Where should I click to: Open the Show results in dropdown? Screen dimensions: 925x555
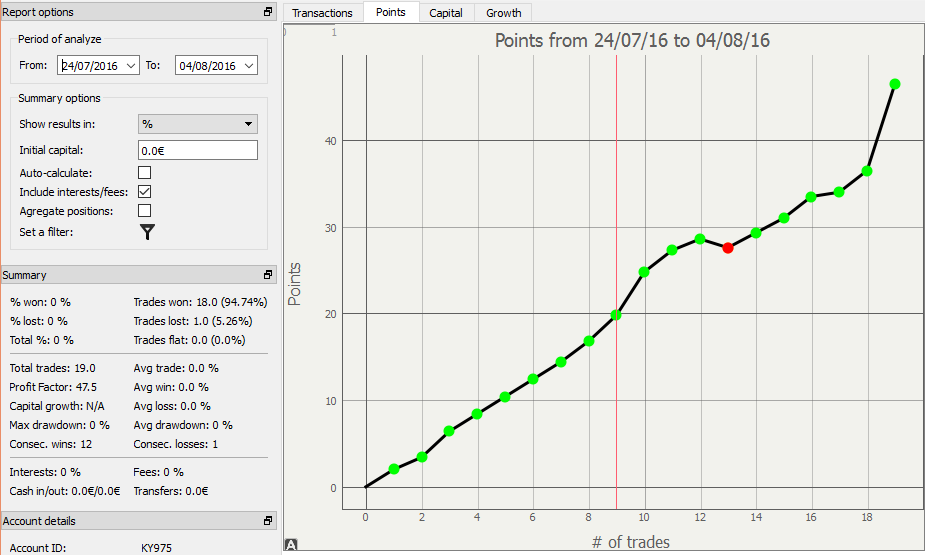[x=198, y=124]
